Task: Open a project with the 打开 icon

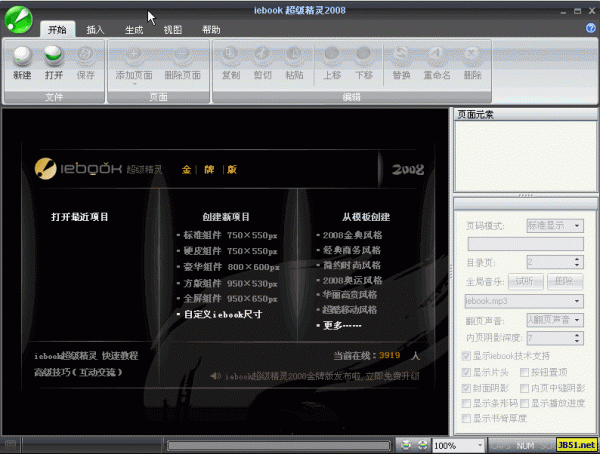Action: 54,56
